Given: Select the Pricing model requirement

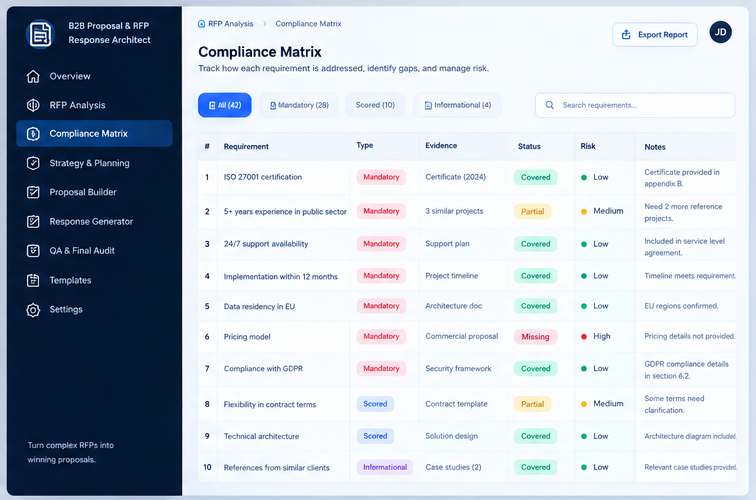Looking at the screenshot, I should pos(247,337).
